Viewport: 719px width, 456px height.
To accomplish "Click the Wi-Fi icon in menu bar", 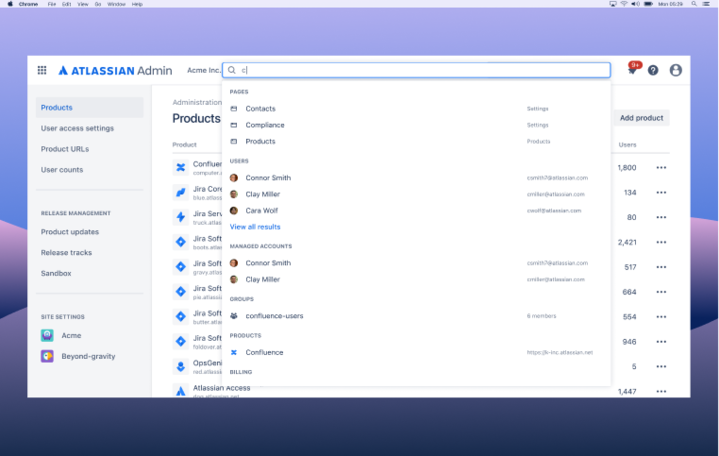I will click(x=624, y=4).
